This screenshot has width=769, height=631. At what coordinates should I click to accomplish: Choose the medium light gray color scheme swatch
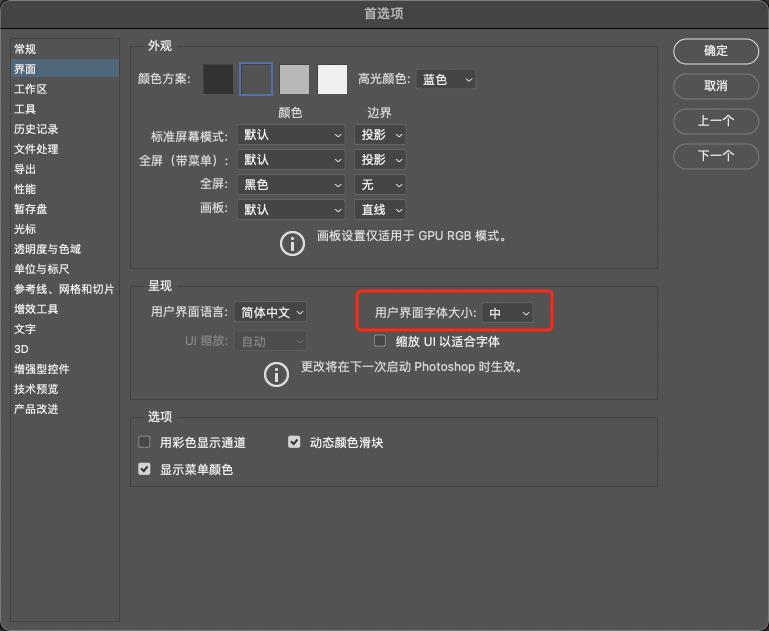pyautogui.click(x=294, y=79)
